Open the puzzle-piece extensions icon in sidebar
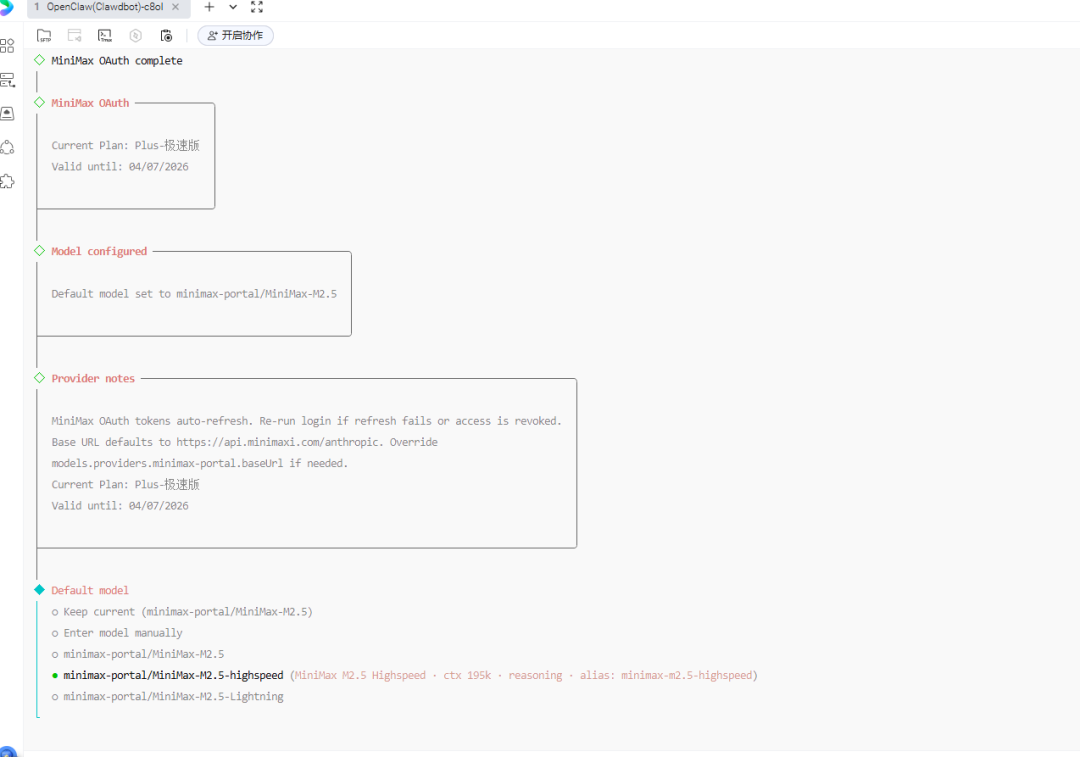The width and height of the screenshot is (1080, 757). pos(7,181)
